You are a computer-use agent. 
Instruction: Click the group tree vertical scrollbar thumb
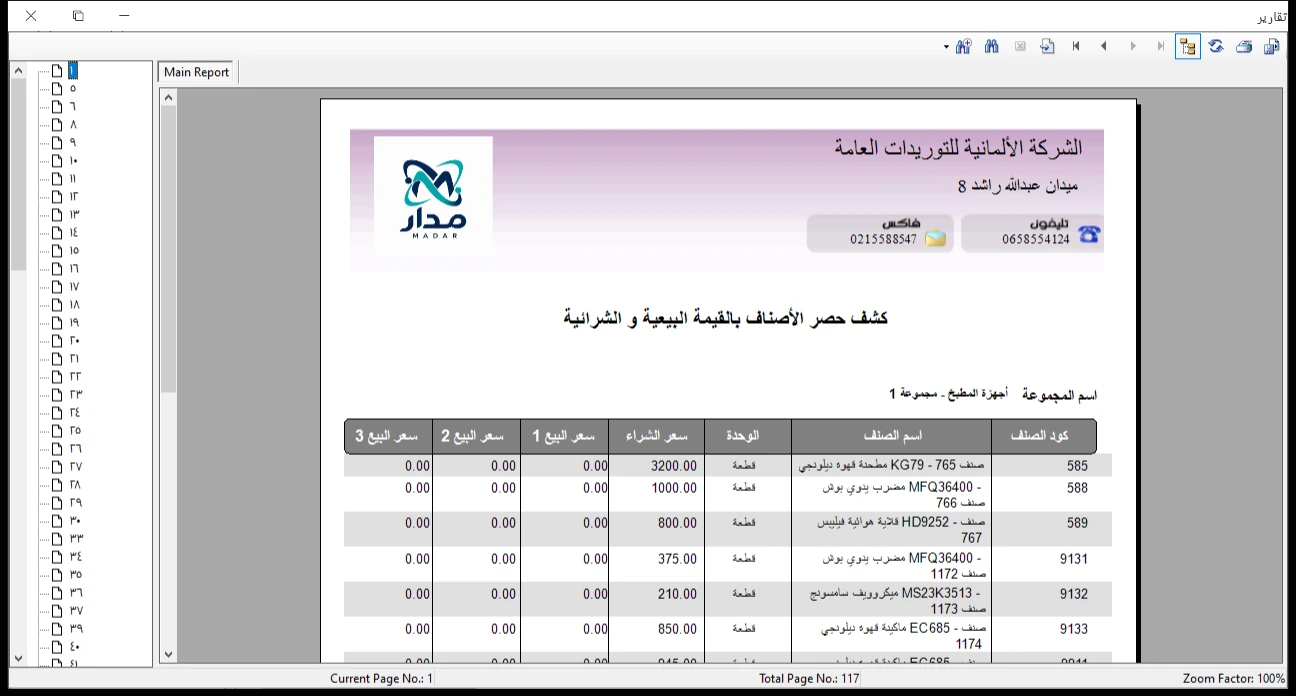(x=17, y=174)
